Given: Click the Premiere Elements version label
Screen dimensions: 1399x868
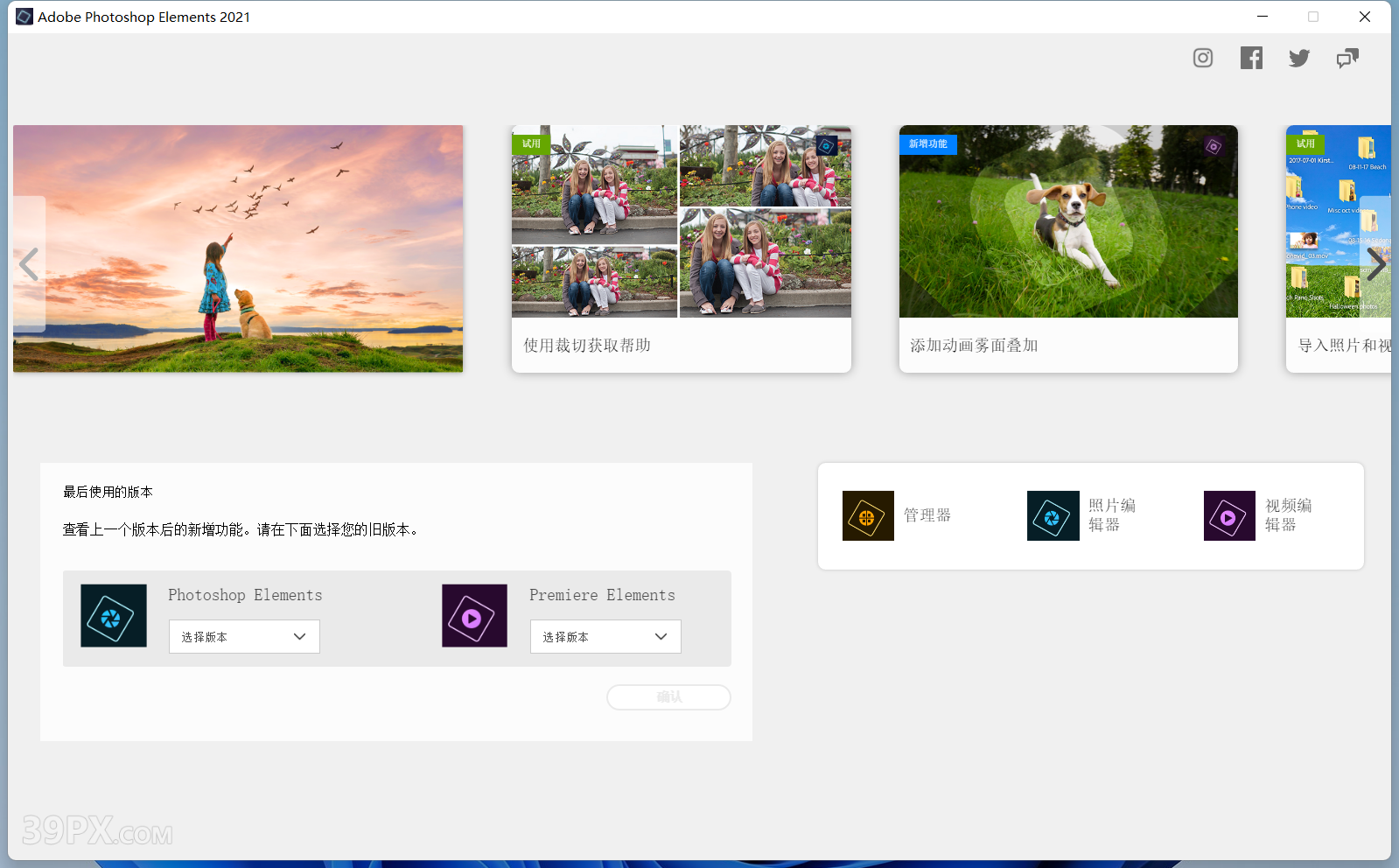Looking at the screenshot, I should coord(602,595).
